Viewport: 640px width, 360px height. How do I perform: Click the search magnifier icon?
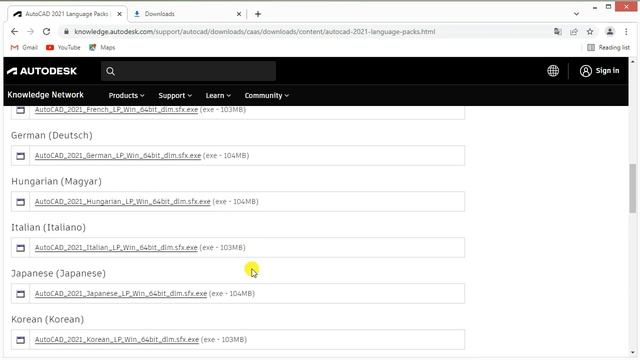(x=111, y=71)
